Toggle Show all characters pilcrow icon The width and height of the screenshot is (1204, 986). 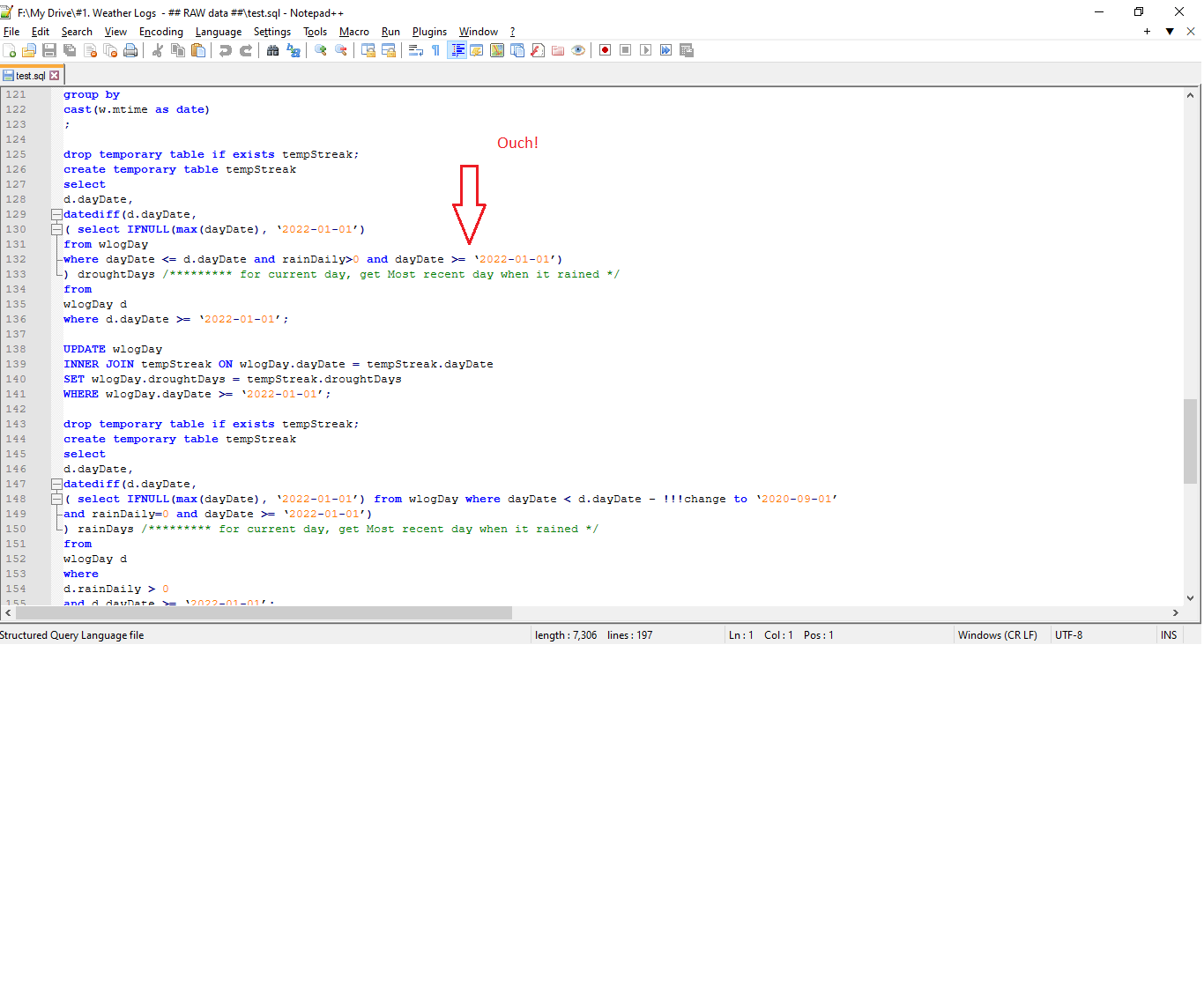coord(435,50)
